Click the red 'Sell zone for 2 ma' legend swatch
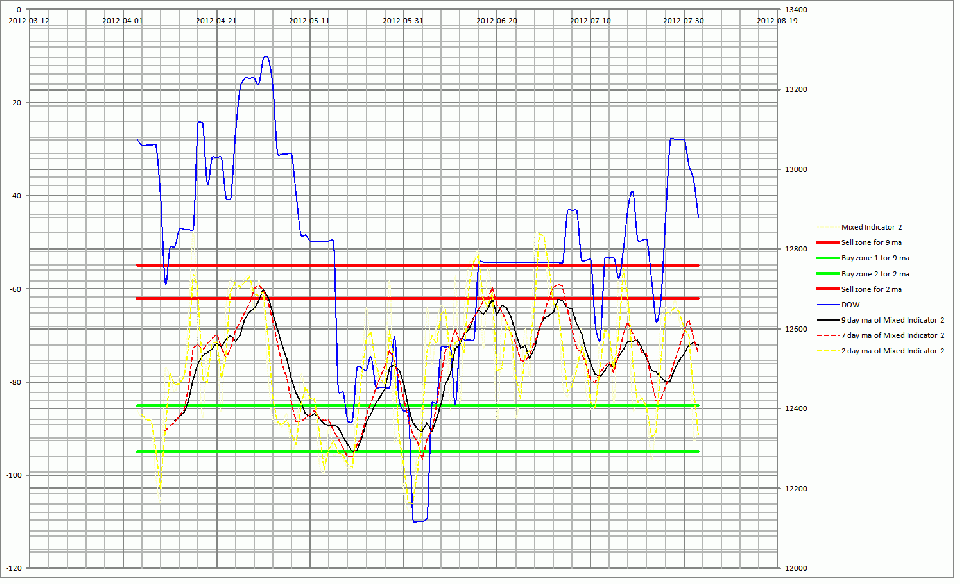960x584 pixels. [828, 289]
